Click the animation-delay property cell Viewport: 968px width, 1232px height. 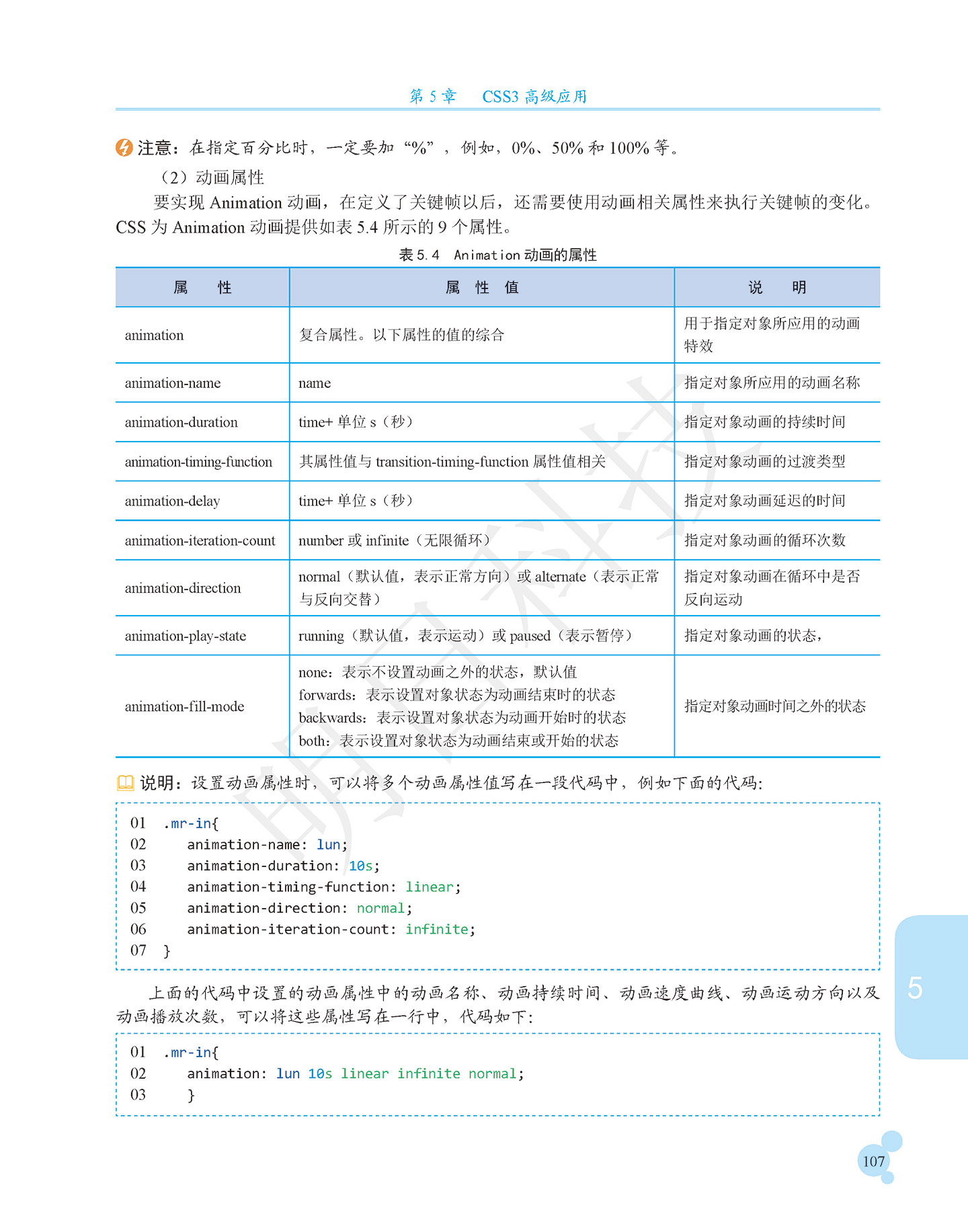[202, 501]
